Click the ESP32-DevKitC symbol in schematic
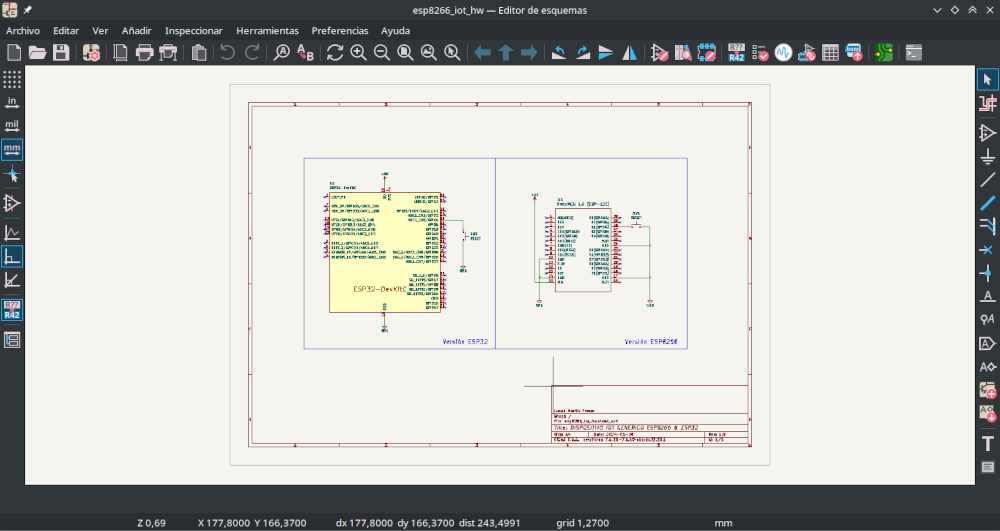This screenshot has height=531, width=1000. pyautogui.click(x=385, y=252)
